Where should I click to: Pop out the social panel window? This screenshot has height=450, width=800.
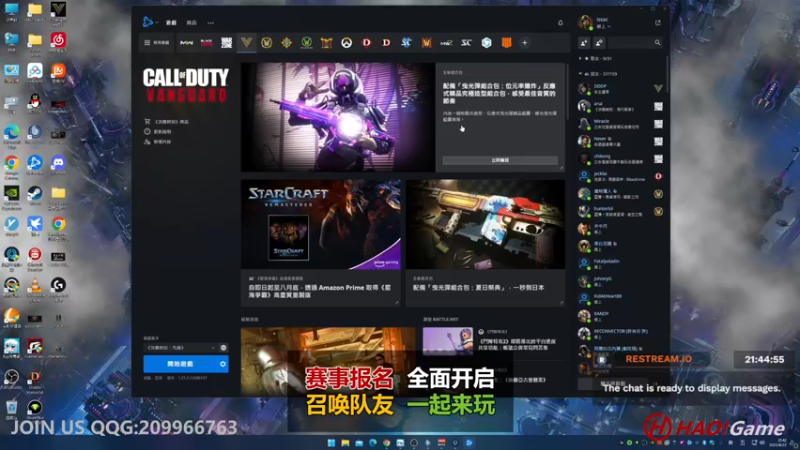click(x=658, y=22)
